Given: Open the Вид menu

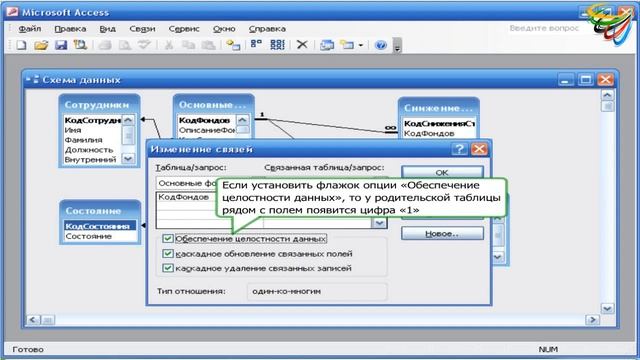Looking at the screenshot, I should click(x=107, y=29).
